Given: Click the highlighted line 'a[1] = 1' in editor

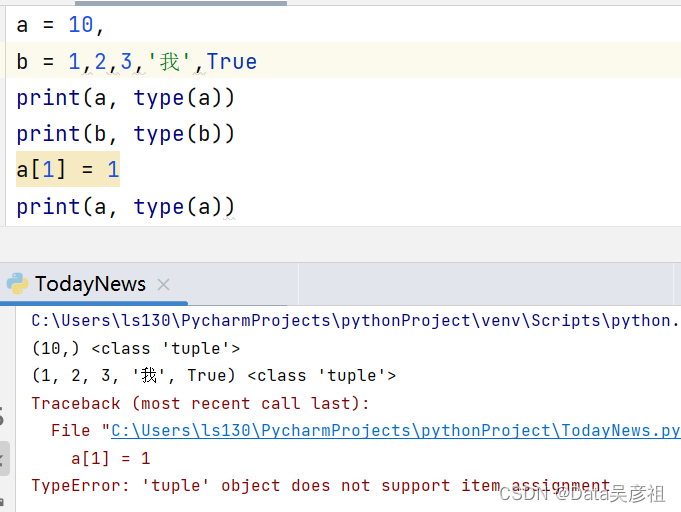Looking at the screenshot, I should click(68, 169).
